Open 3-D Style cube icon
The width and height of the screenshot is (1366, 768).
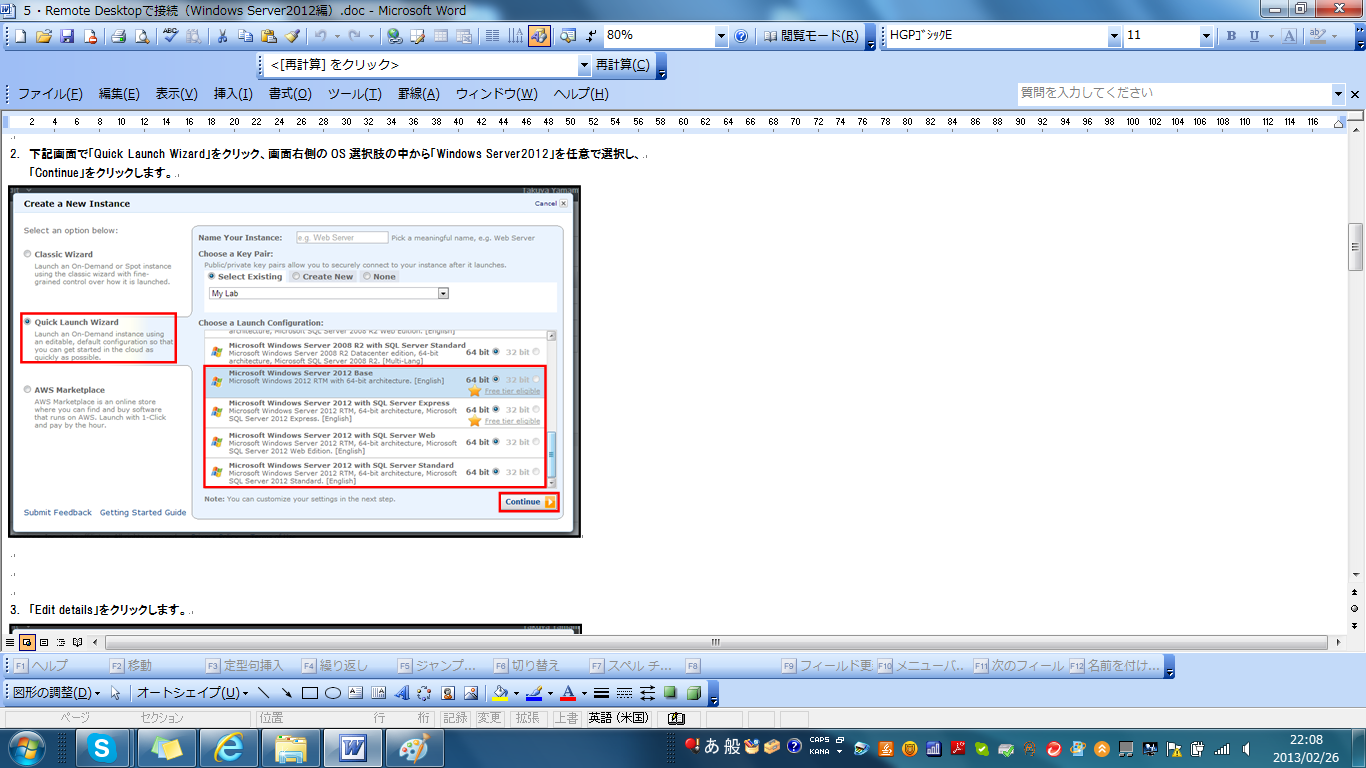point(694,692)
